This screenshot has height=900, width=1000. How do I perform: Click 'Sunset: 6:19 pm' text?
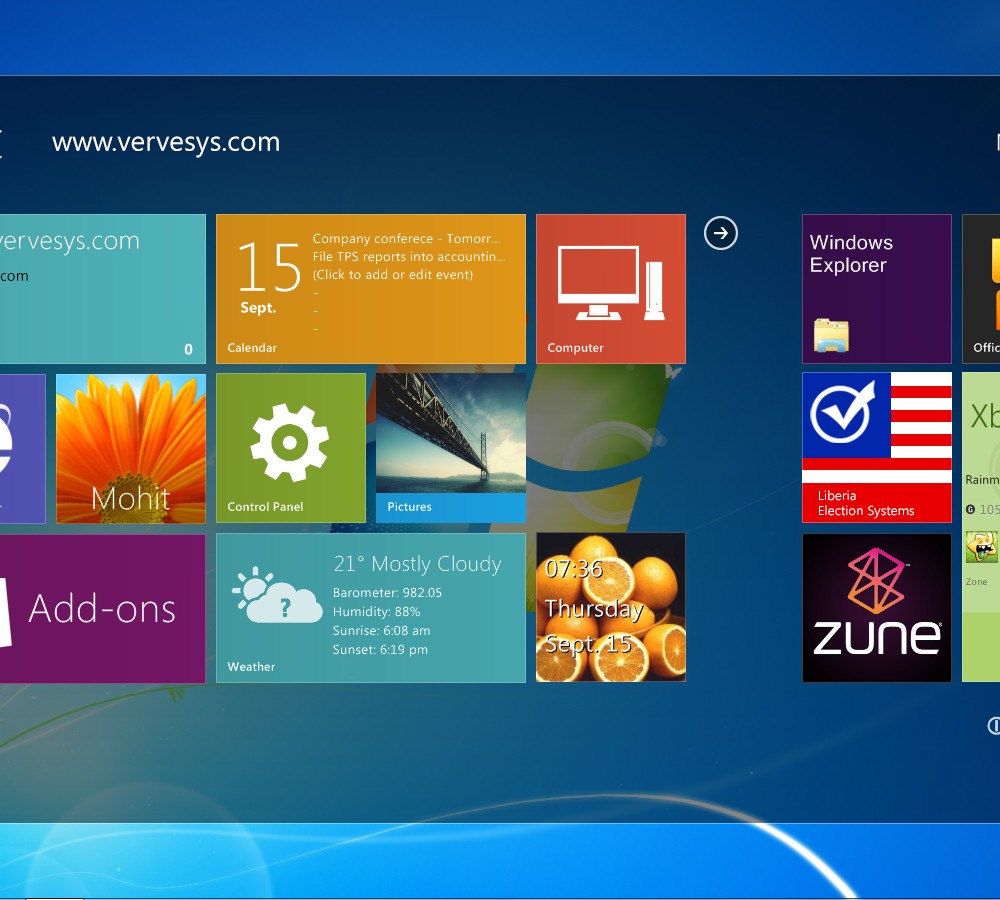380,650
